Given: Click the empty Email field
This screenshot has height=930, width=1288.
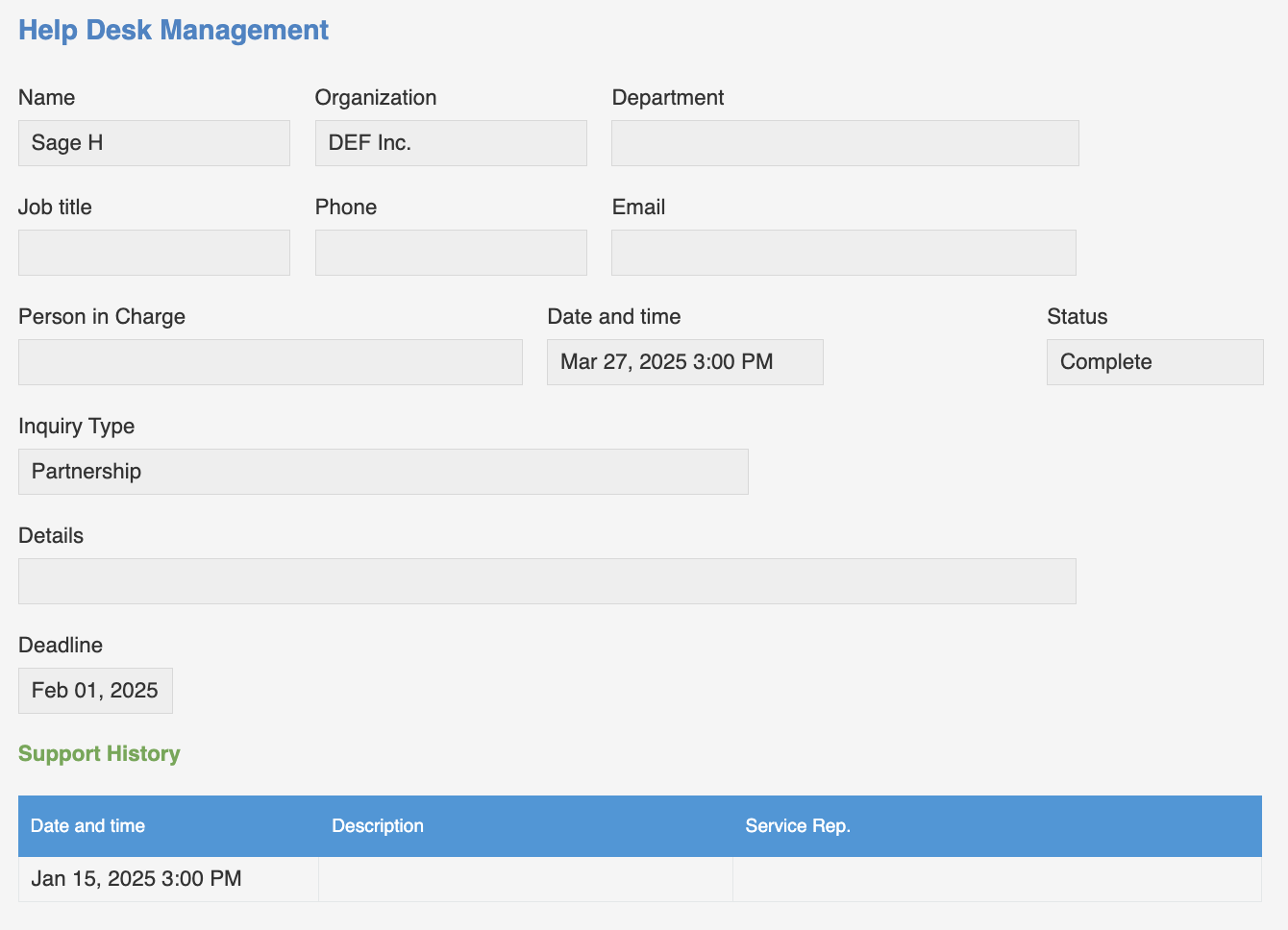Looking at the screenshot, I should [x=843, y=253].
